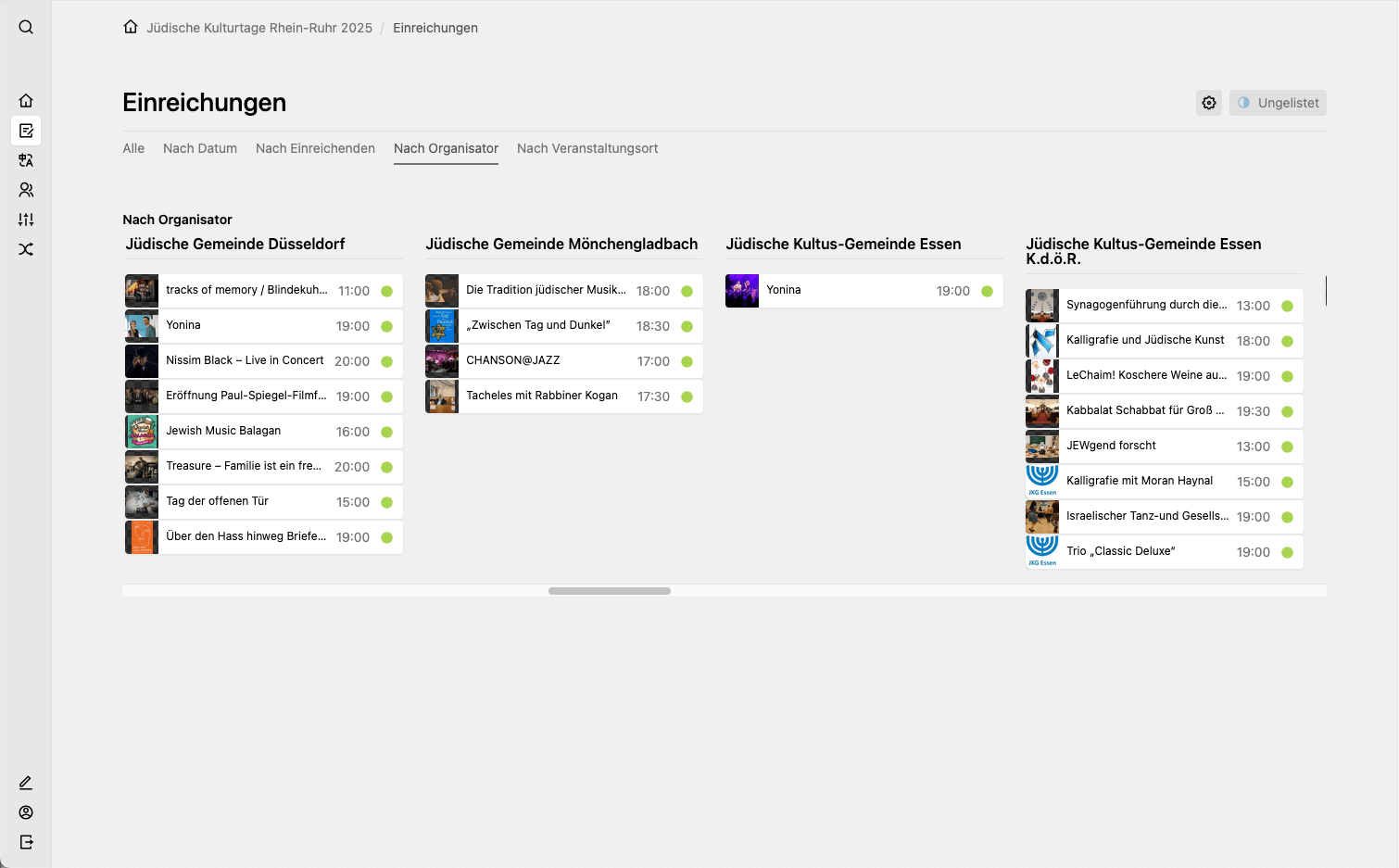
Task: Select Treasure – Familie ist ein fre… entry
Action: (264, 467)
